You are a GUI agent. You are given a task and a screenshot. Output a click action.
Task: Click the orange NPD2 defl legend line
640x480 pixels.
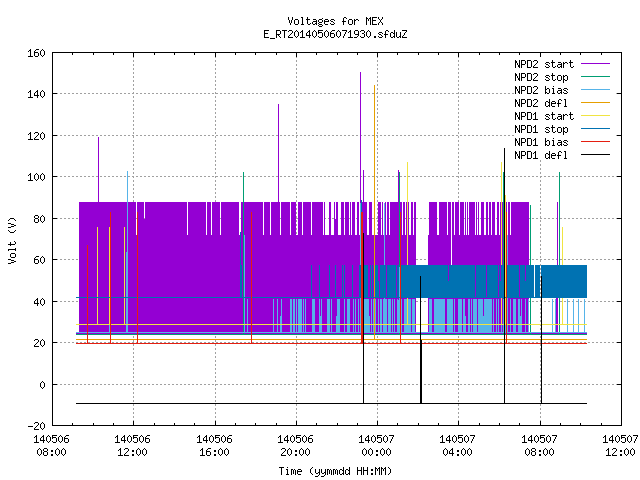point(595,103)
